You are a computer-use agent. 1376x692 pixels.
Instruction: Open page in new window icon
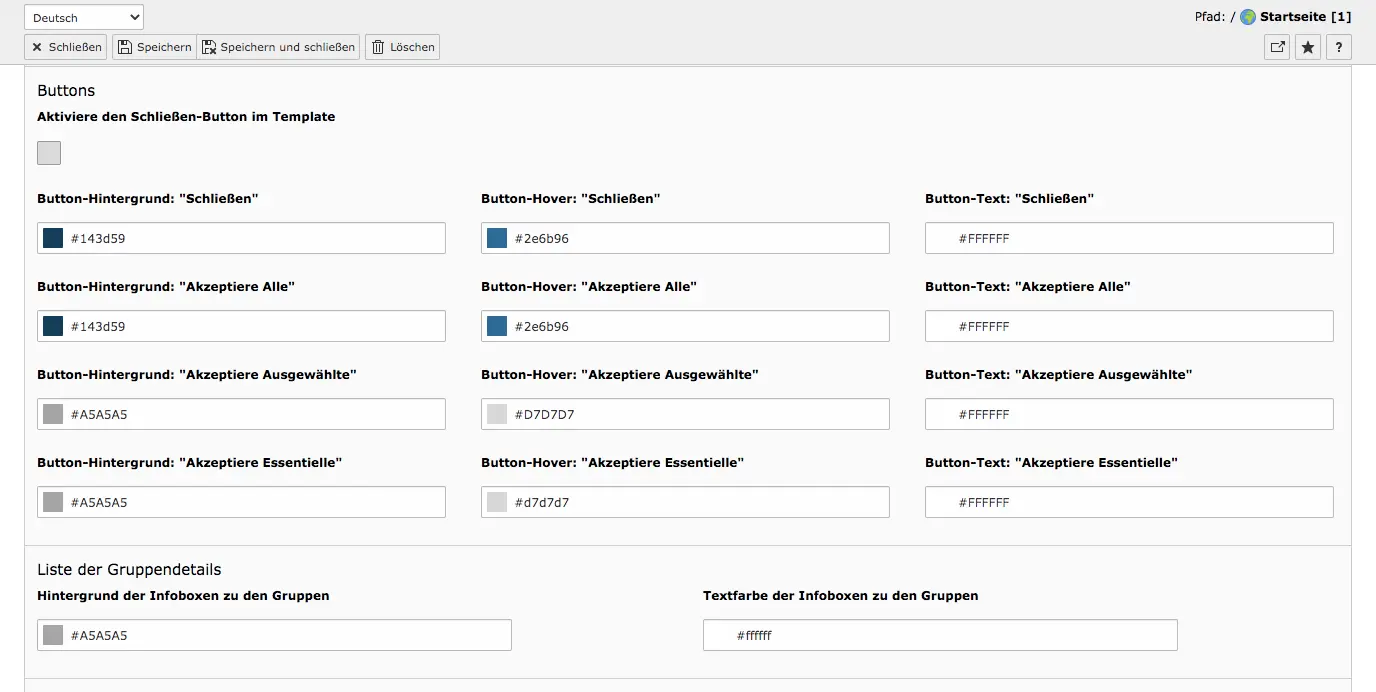click(1277, 47)
